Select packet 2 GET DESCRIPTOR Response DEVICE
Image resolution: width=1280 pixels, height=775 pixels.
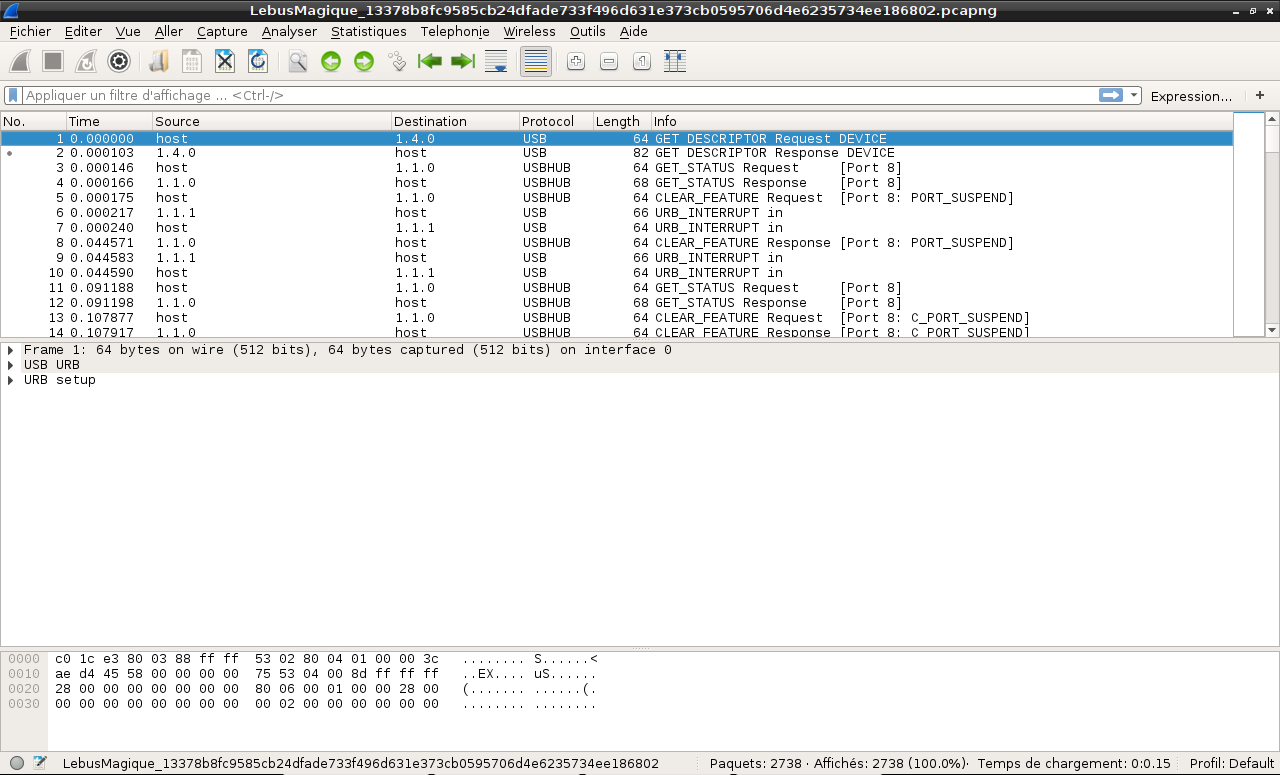point(616,153)
